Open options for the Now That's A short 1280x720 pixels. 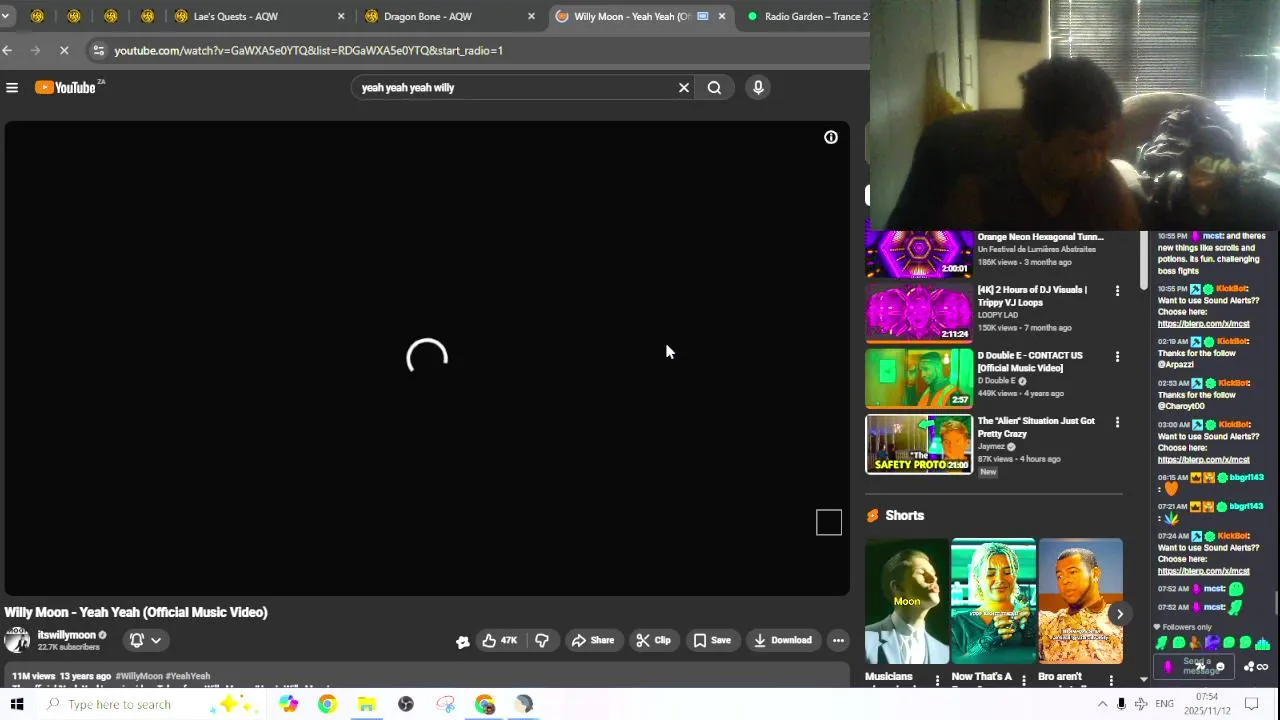coord(1023,680)
